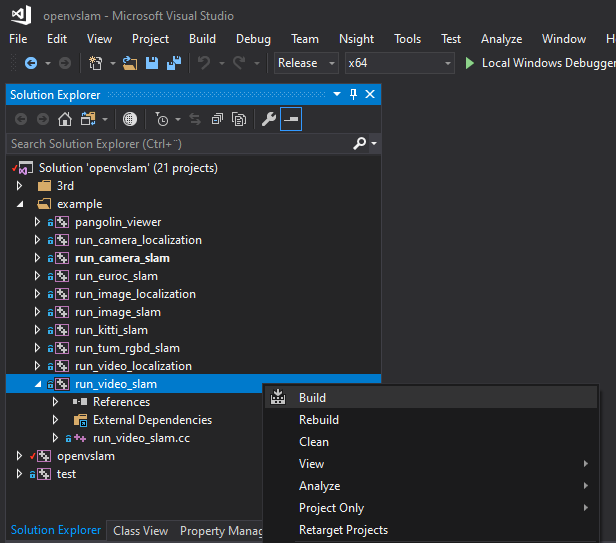
Task: Open Properties with the wrench icon
Action: pyautogui.click(x=269, y=119)
